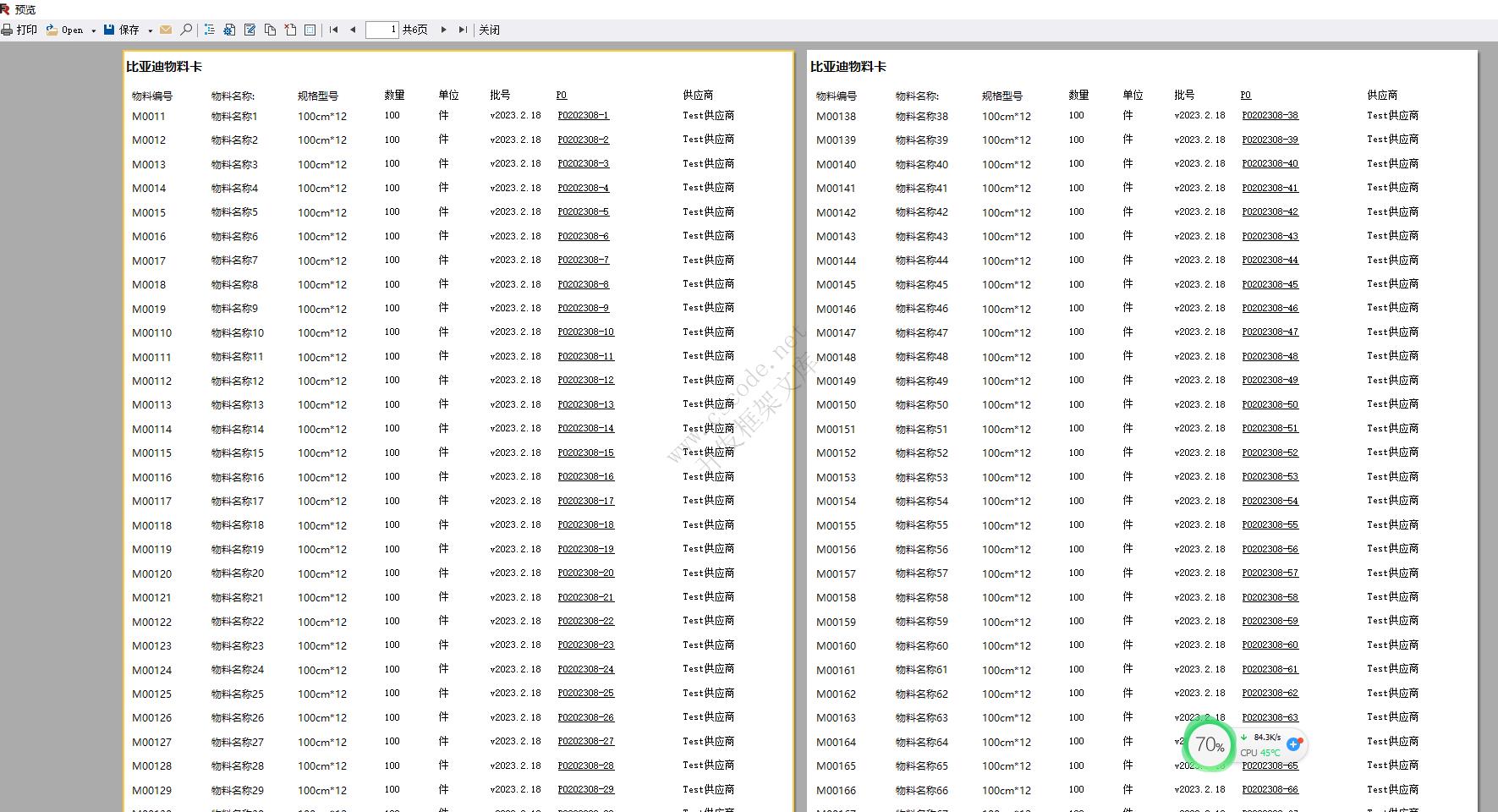Image resolution: width=1498 pixels, height=812 pixels.
Task: Open the PO202308-38 link on second page
Action: [x=1270, y=115]
